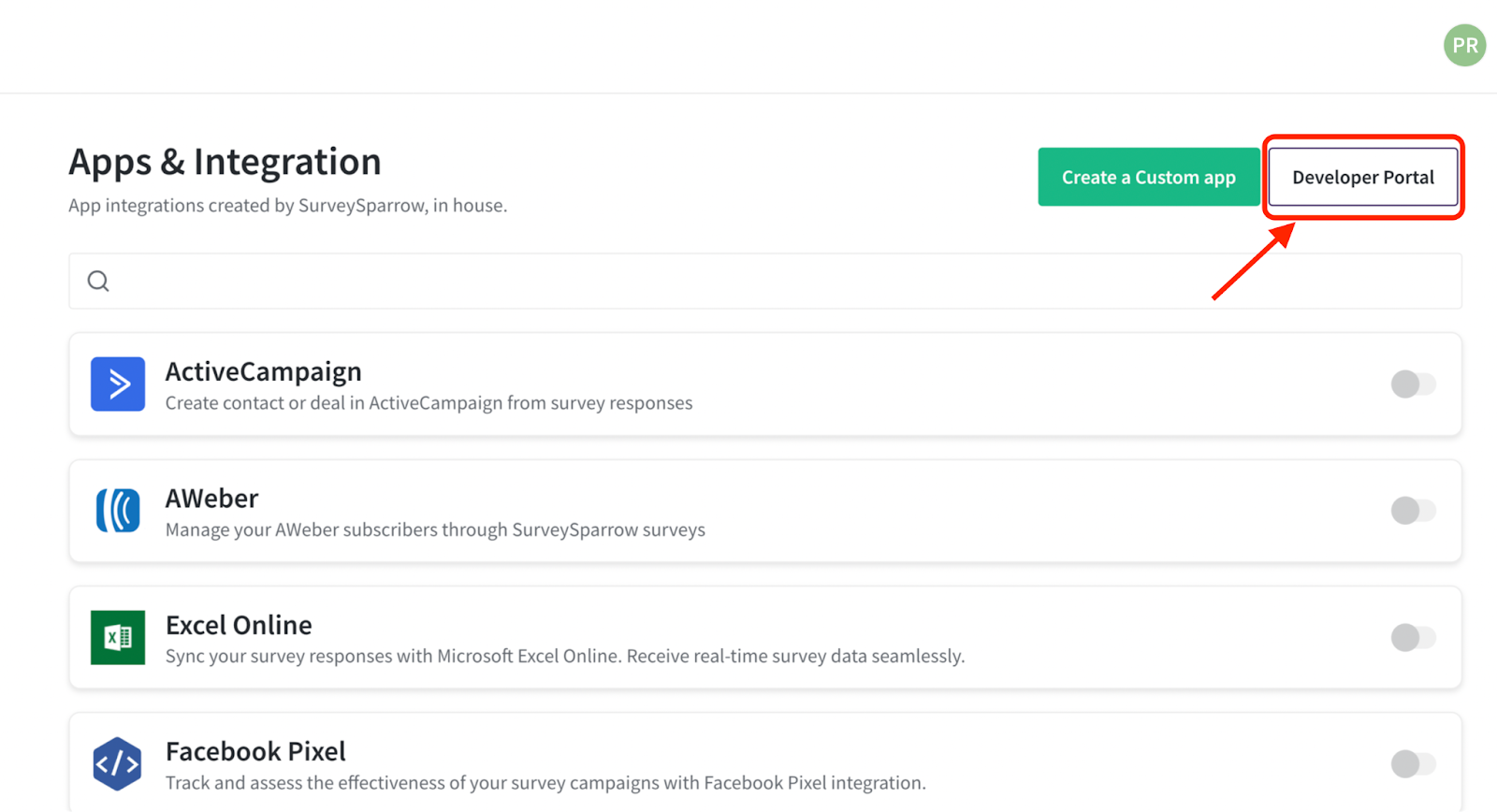Click 'App integrations created by SurveySparrow' subtitle
Viewport: 1497px width, 812px height.
(287, 206)
